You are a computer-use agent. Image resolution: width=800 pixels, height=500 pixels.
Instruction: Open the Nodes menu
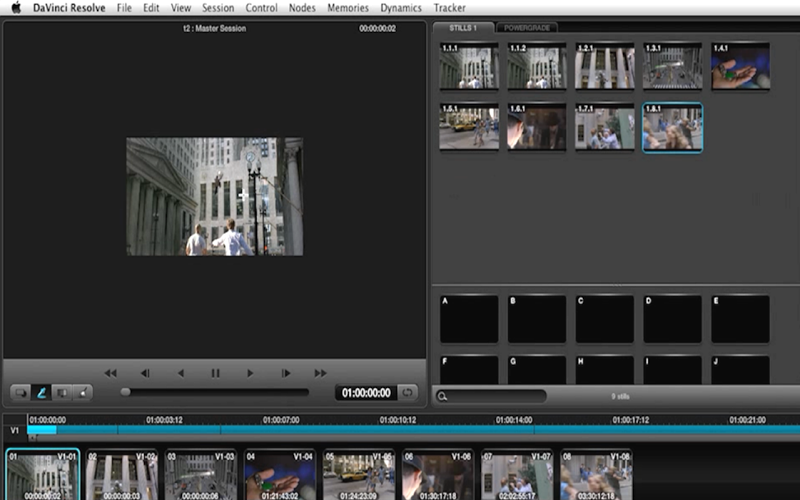[301, 8]
